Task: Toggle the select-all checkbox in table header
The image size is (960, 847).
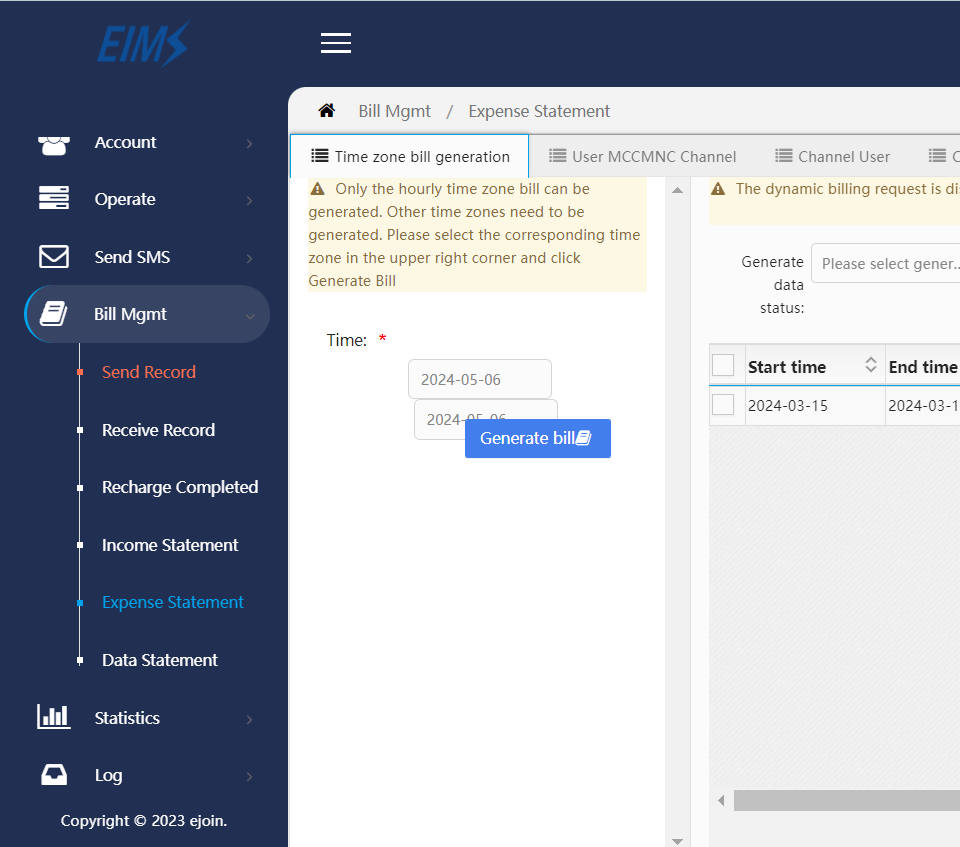Action: click(x=723, y=366)
